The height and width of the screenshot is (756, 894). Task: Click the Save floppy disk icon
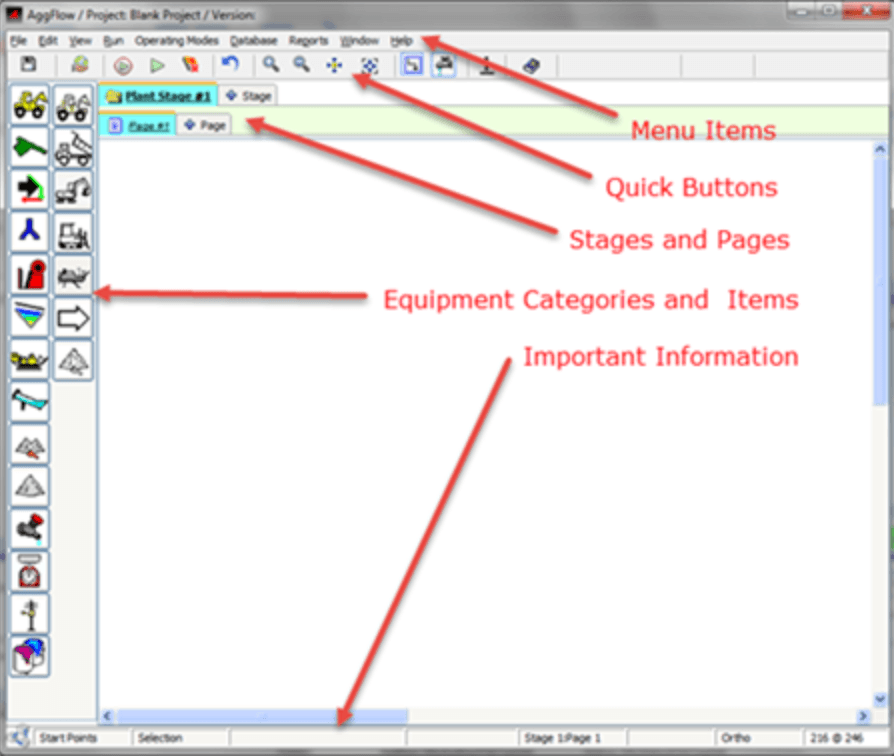pos(28,66)
